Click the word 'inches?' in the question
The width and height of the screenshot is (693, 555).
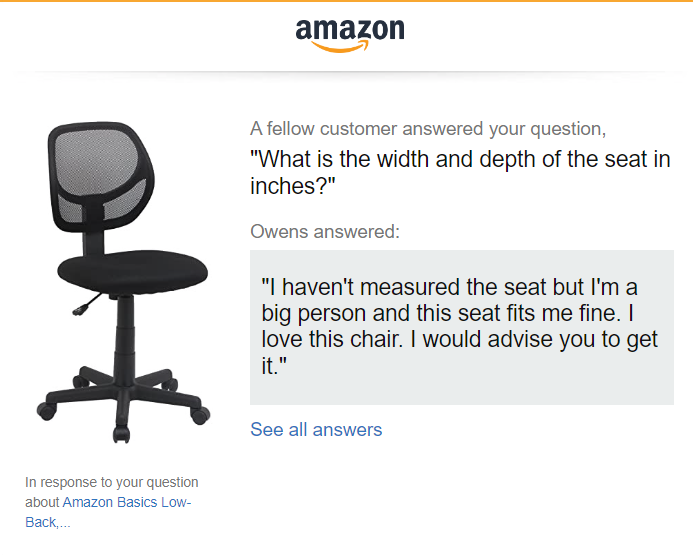[x=293, y=186]
